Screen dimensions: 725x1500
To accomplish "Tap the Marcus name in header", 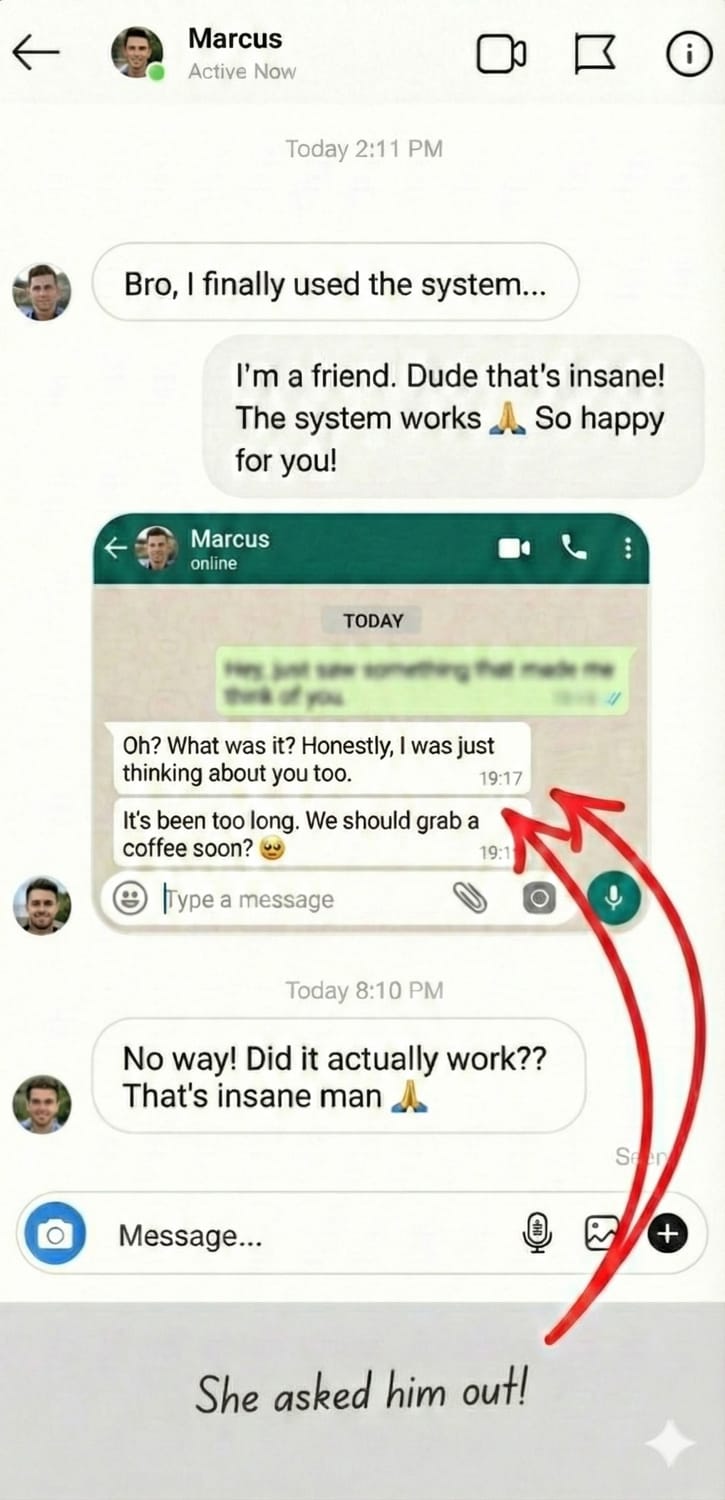I will (235, 39).
